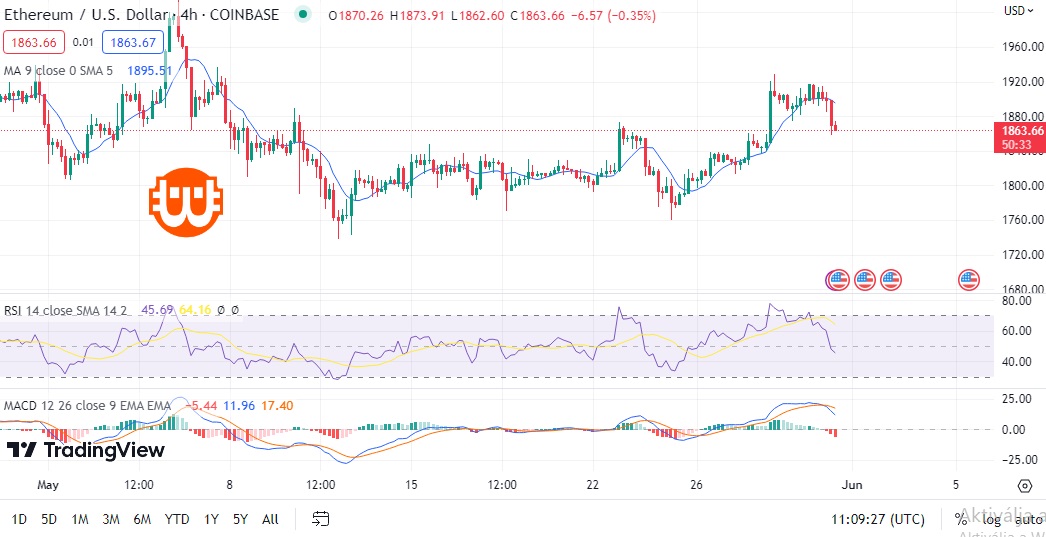
Task: Click the 1720.00 price scale label
Action: tap(1021, 254)
